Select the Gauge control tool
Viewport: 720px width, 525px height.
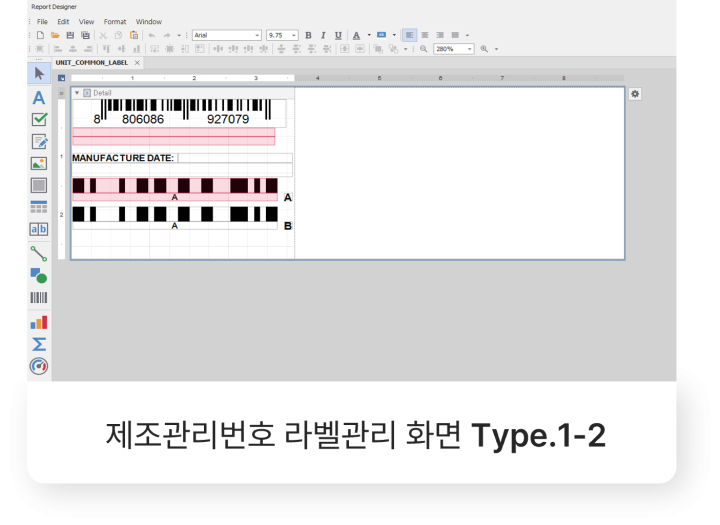(39, 366)
